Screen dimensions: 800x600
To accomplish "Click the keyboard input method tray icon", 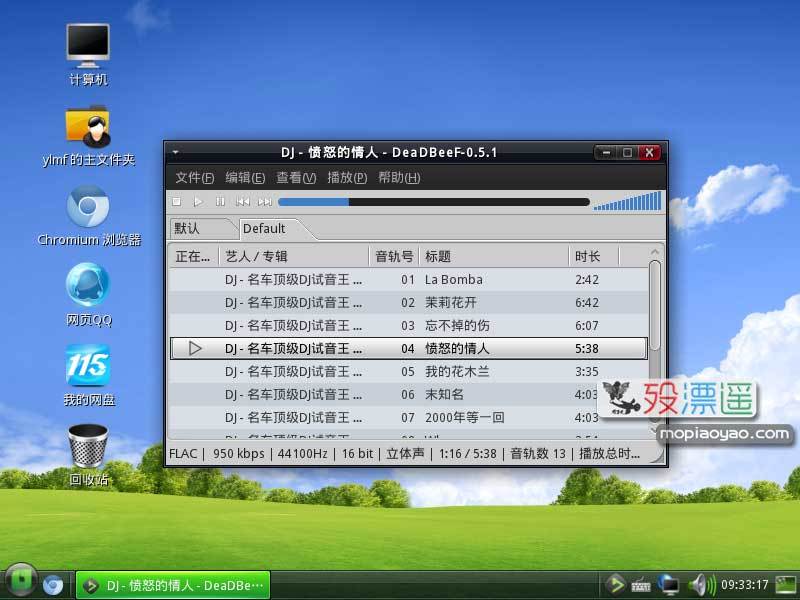I will point(641,585).
